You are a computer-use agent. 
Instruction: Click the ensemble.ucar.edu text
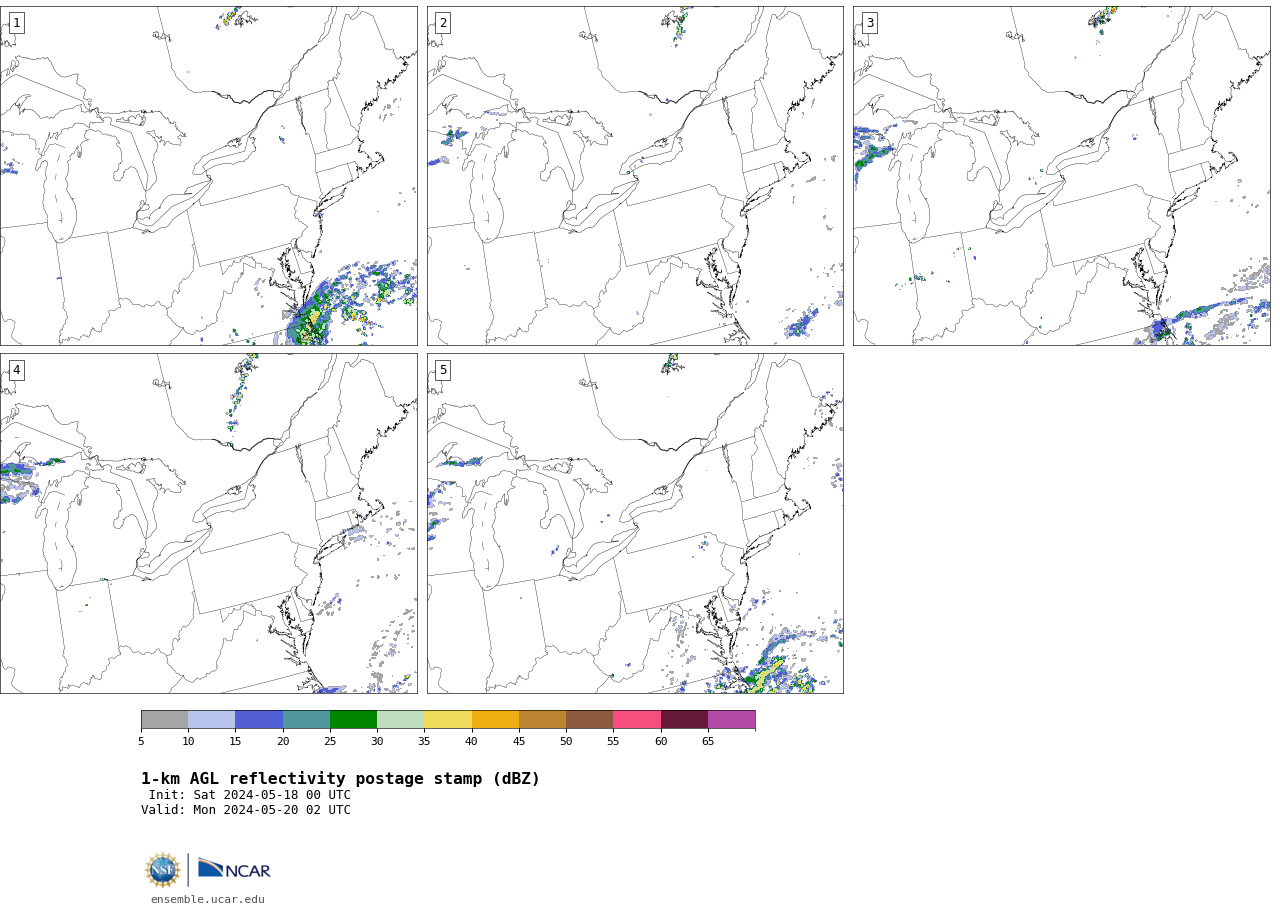coord(208,900)
